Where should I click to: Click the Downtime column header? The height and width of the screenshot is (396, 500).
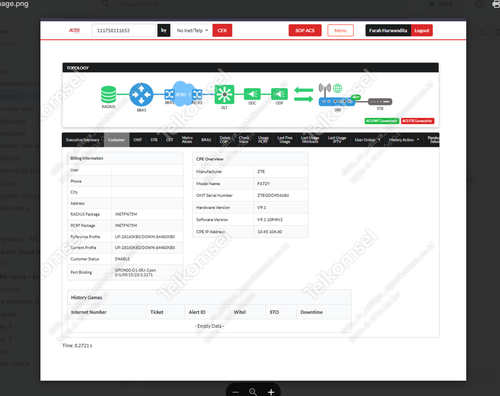(311, 312)
